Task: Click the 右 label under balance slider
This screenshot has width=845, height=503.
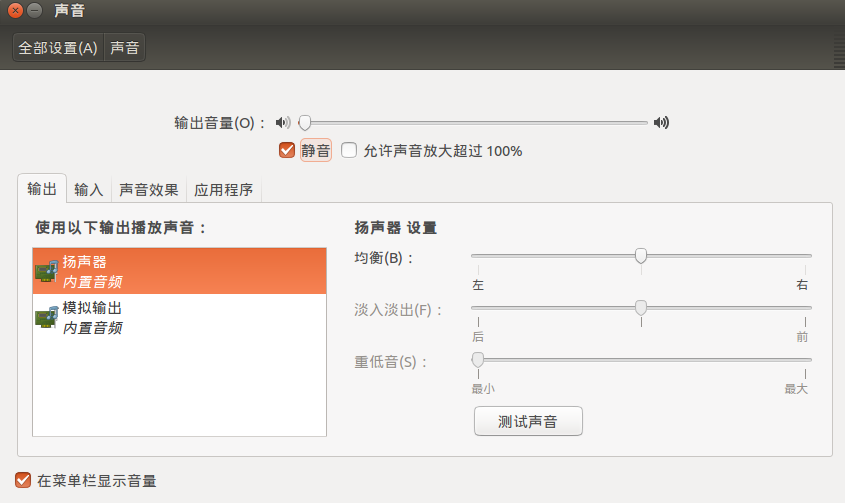Action: [802, 285]
